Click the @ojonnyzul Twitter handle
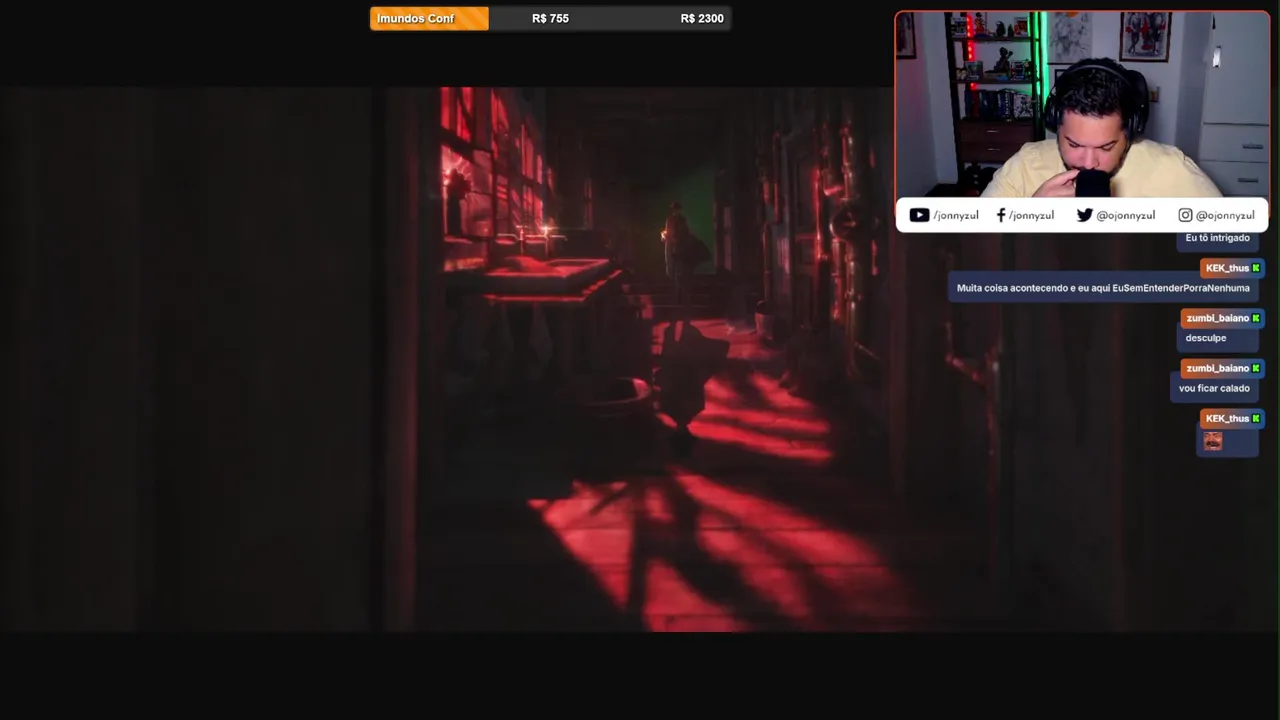The image size is (1280, 720). tap(1126, 215)
